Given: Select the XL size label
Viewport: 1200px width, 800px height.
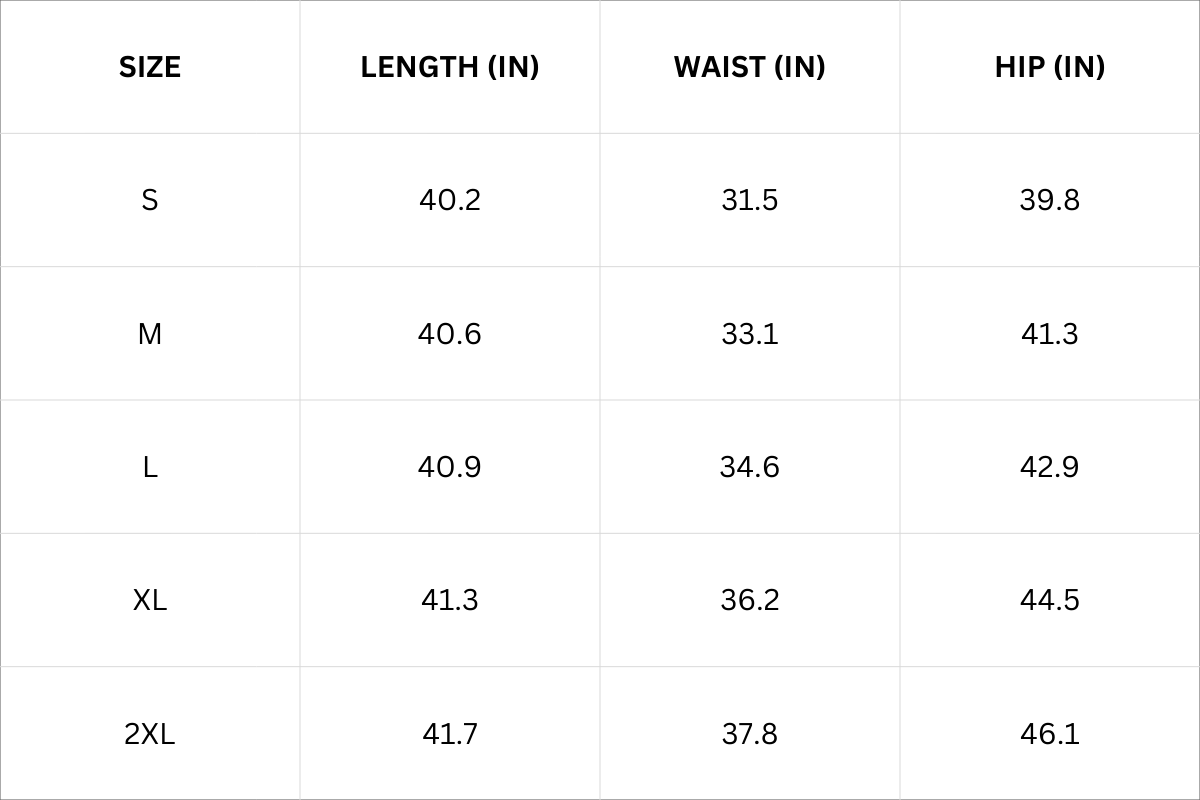Looking at the screenshot, I should pyautogui.click(x=150, y=600).
